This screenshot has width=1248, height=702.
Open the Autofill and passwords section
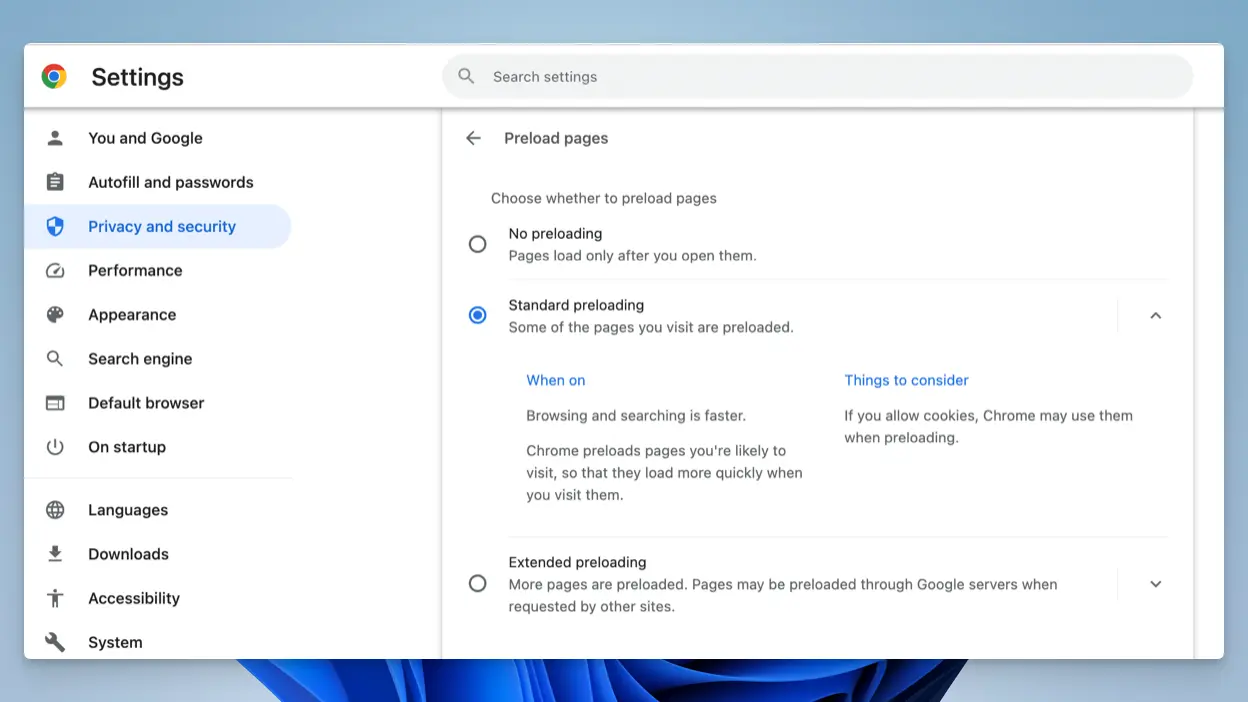point(170,182)
